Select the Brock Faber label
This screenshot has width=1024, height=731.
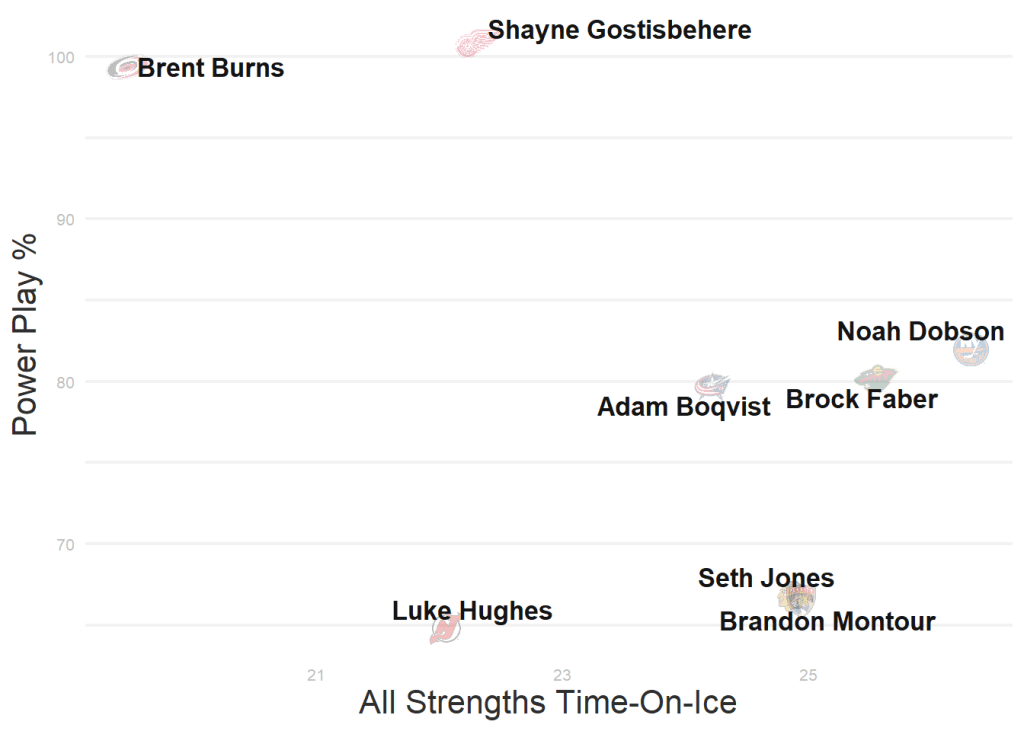(x=861, y=400)
